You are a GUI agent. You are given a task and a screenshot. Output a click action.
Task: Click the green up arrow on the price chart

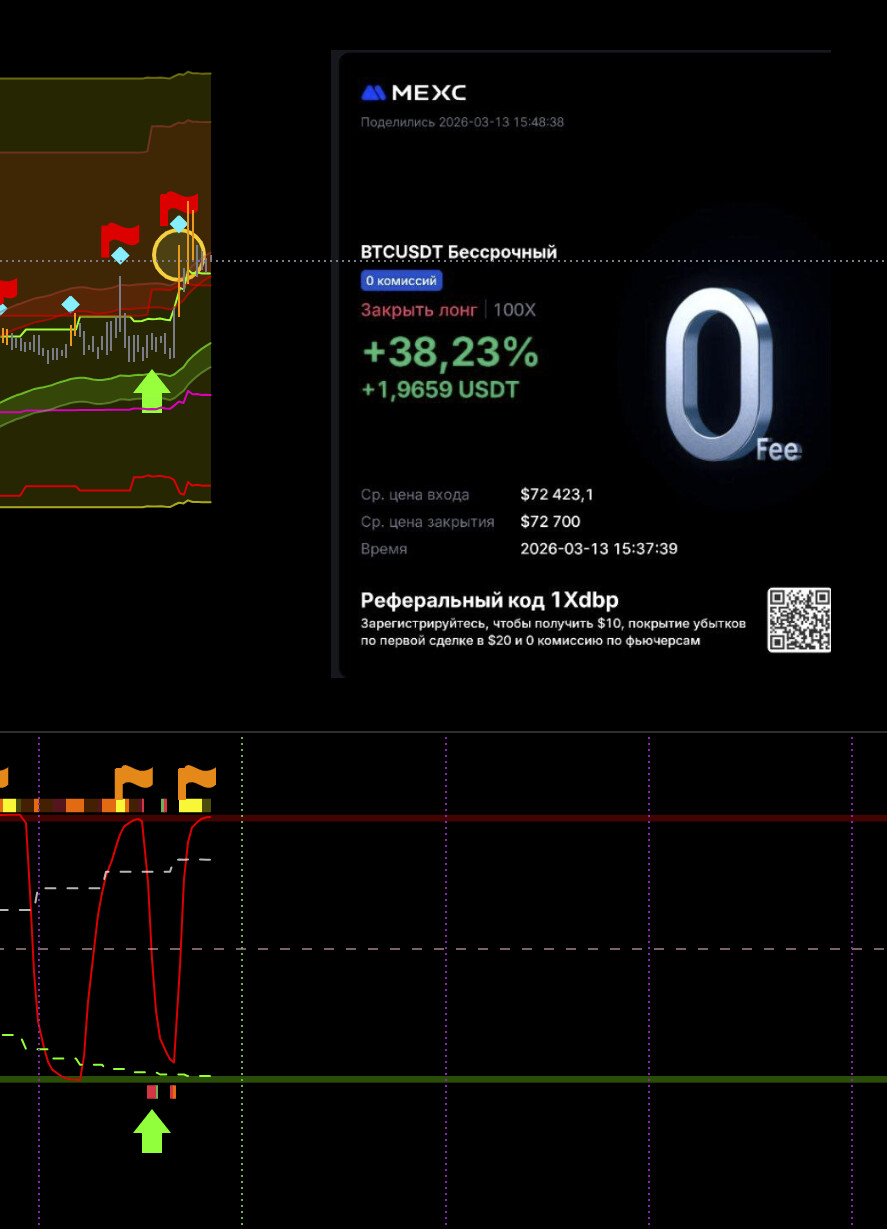click(151, 391)
